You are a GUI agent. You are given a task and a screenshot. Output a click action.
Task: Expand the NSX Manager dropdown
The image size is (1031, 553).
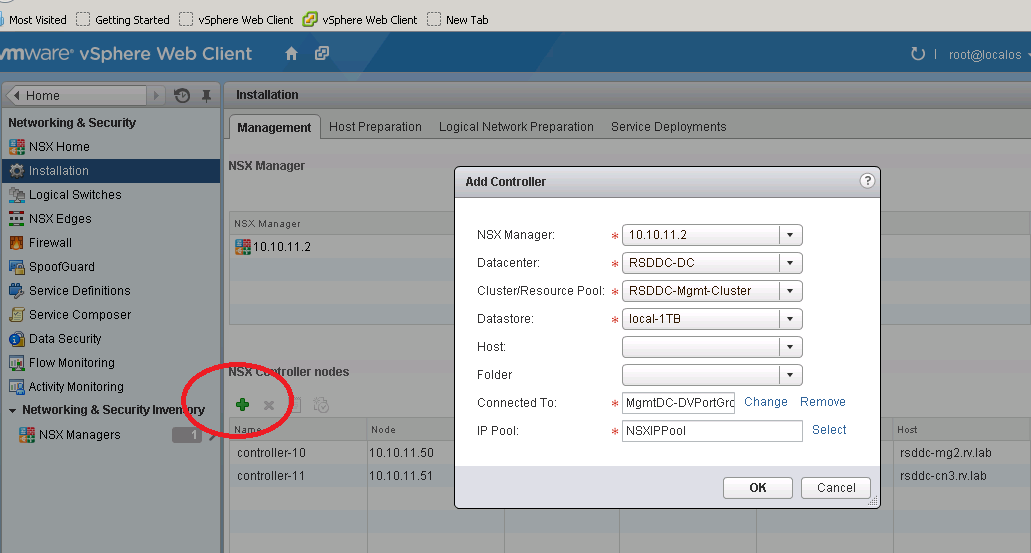790,235
